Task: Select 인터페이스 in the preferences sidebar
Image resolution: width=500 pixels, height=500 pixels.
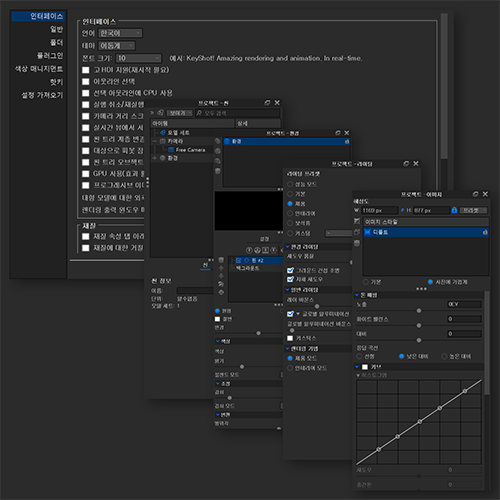Action: point(38,16)
